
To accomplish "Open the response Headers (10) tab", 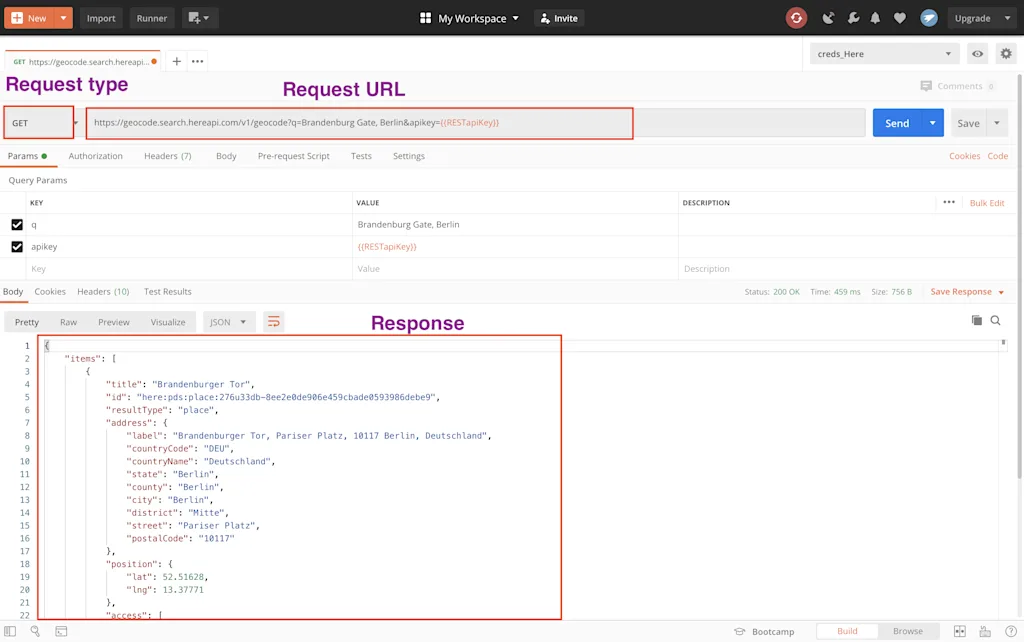I will (x=103, y=292).
